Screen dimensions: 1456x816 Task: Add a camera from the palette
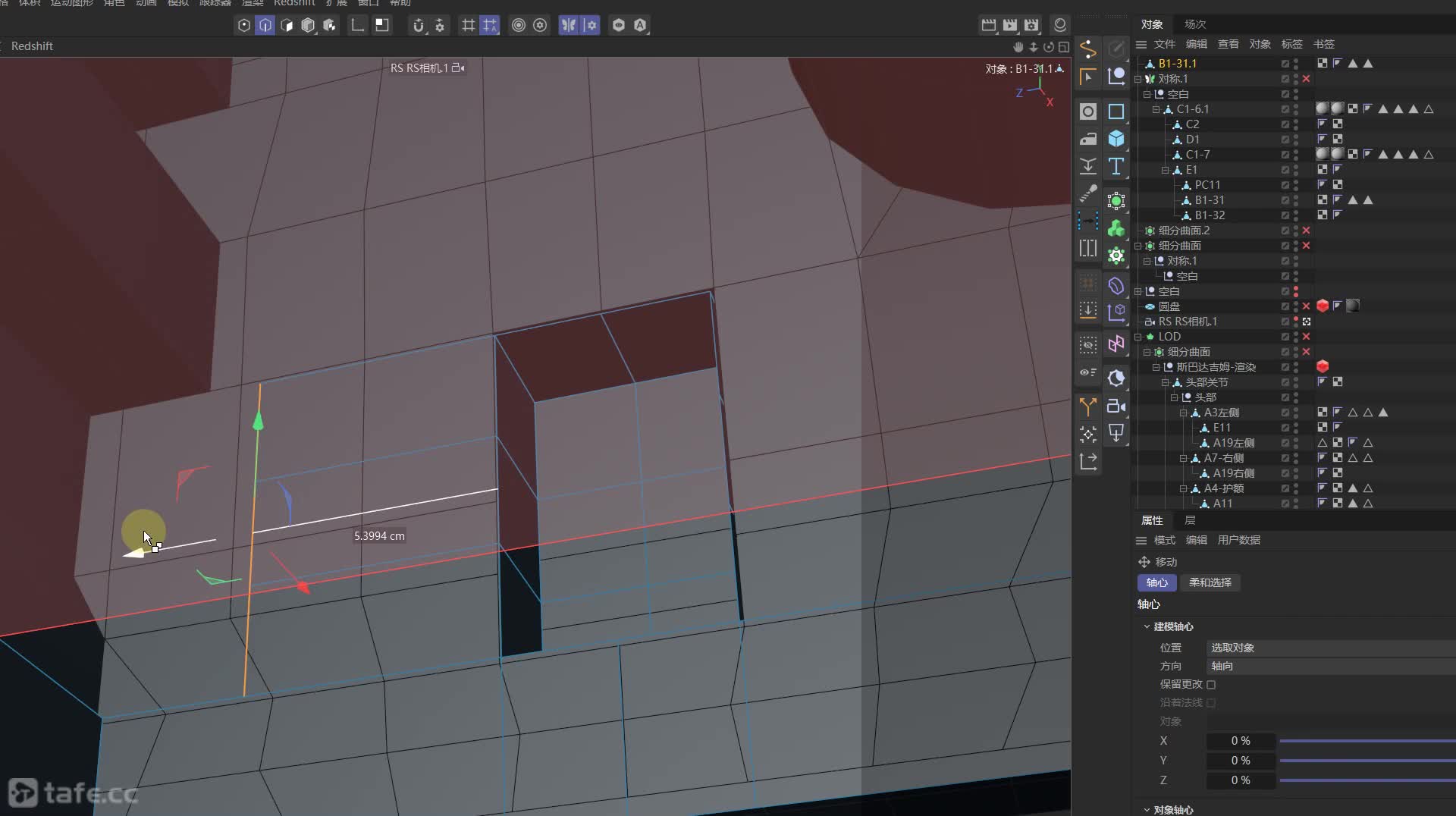click(x=1116, y=406)
